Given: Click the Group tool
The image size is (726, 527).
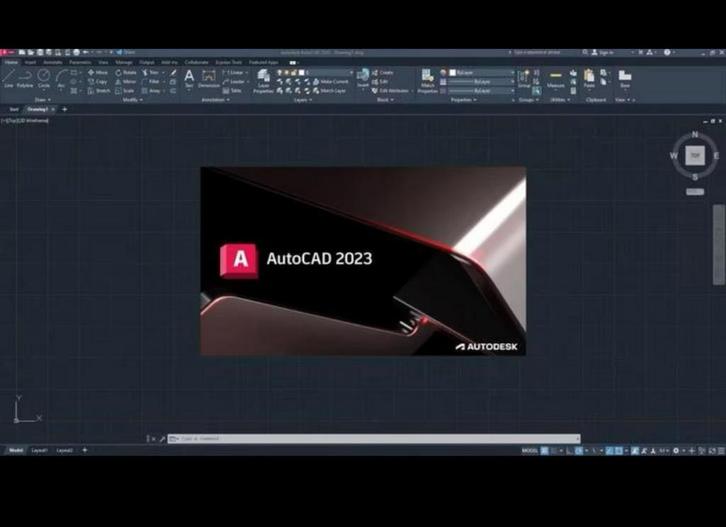Looking at the screenshot, I should point(524,79).
